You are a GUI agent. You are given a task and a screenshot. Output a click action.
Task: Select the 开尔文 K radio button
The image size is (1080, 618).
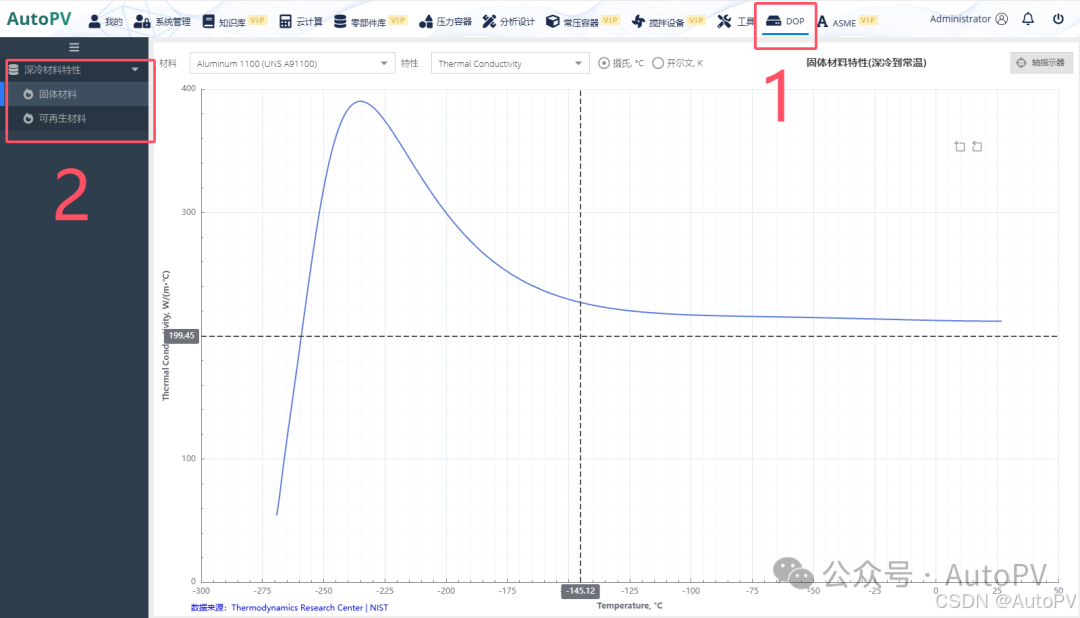click(658, 63)
